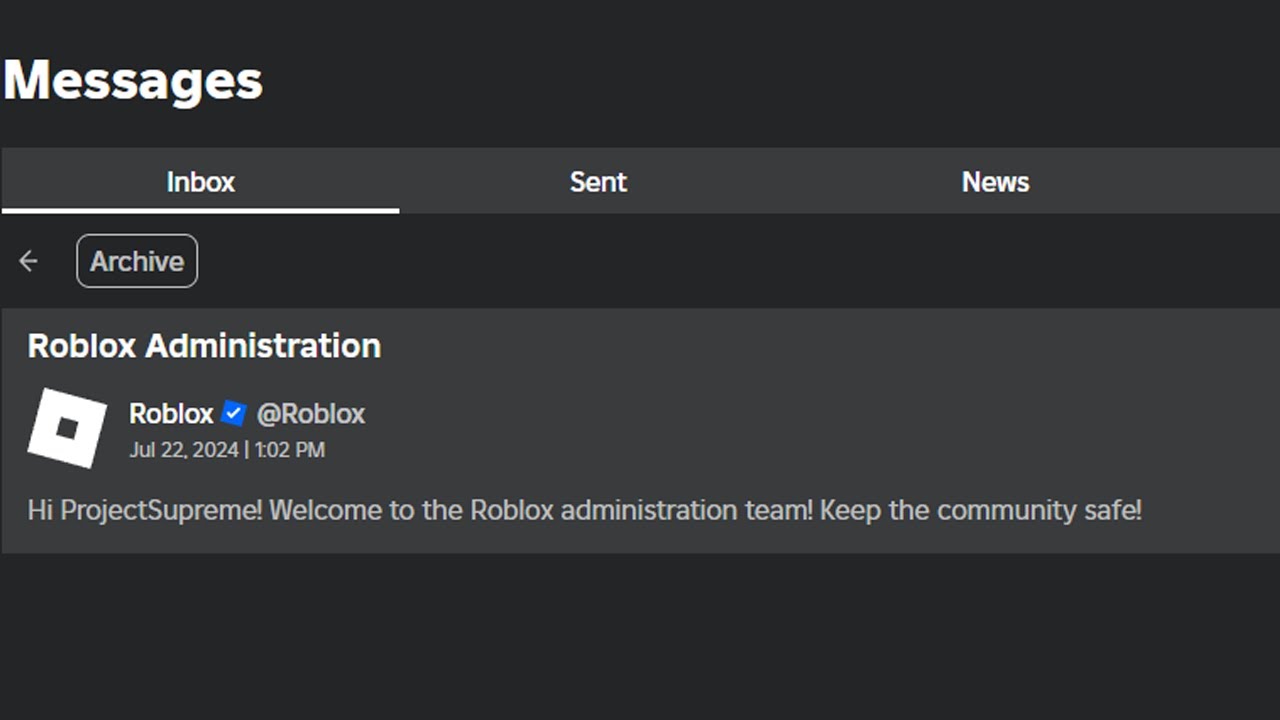1280x720 pixels.
Task: Click the date Jul 22, 2024
Action: click(x=183, y=450)
